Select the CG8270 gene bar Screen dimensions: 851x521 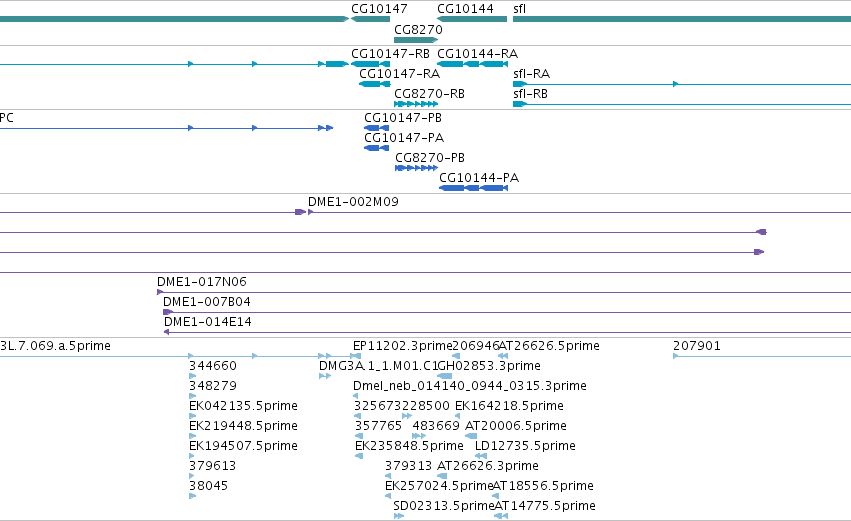tap(416, 40)
